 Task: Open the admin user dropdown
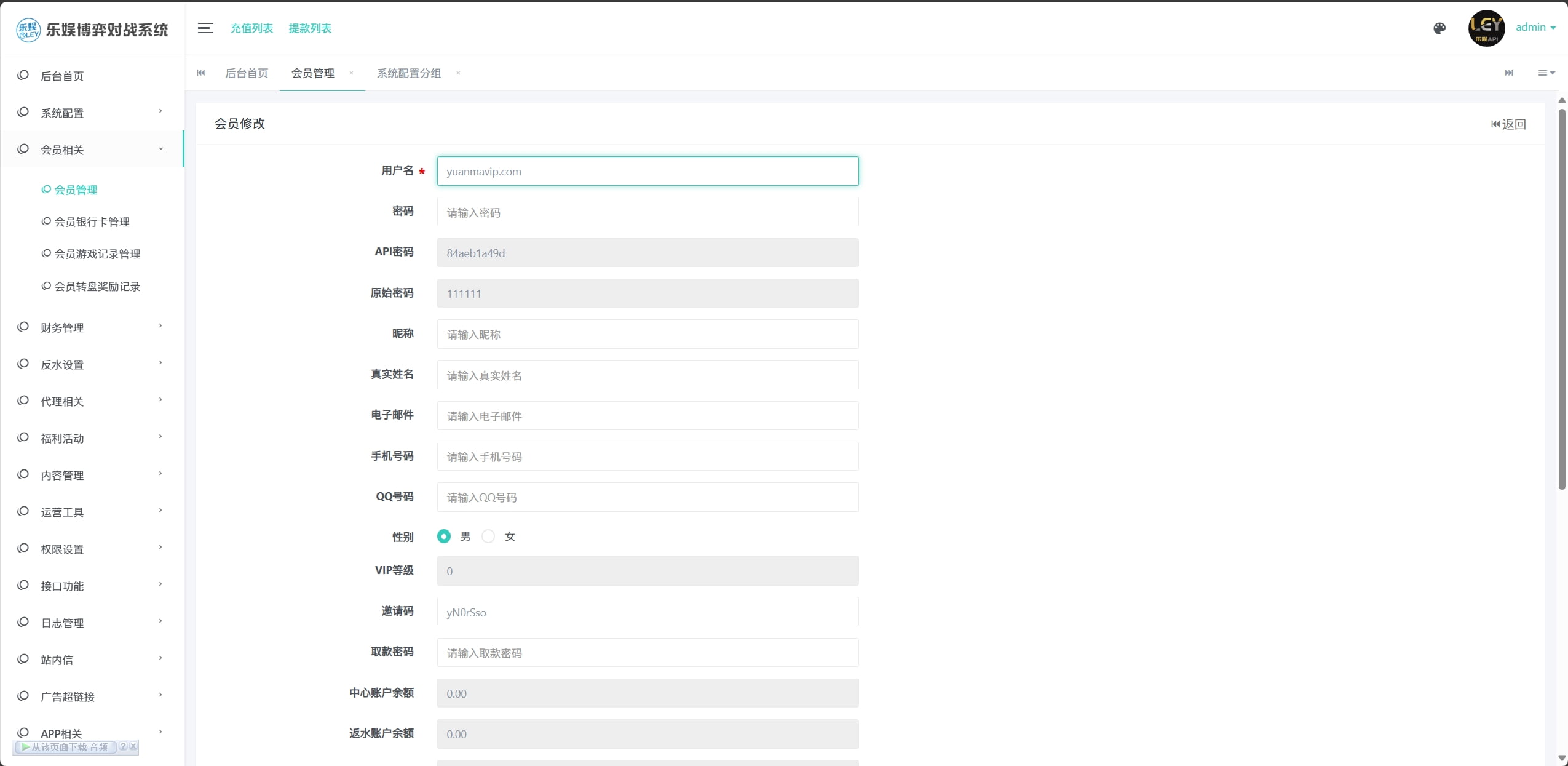pyautogui.click(x=1535, y=27)
